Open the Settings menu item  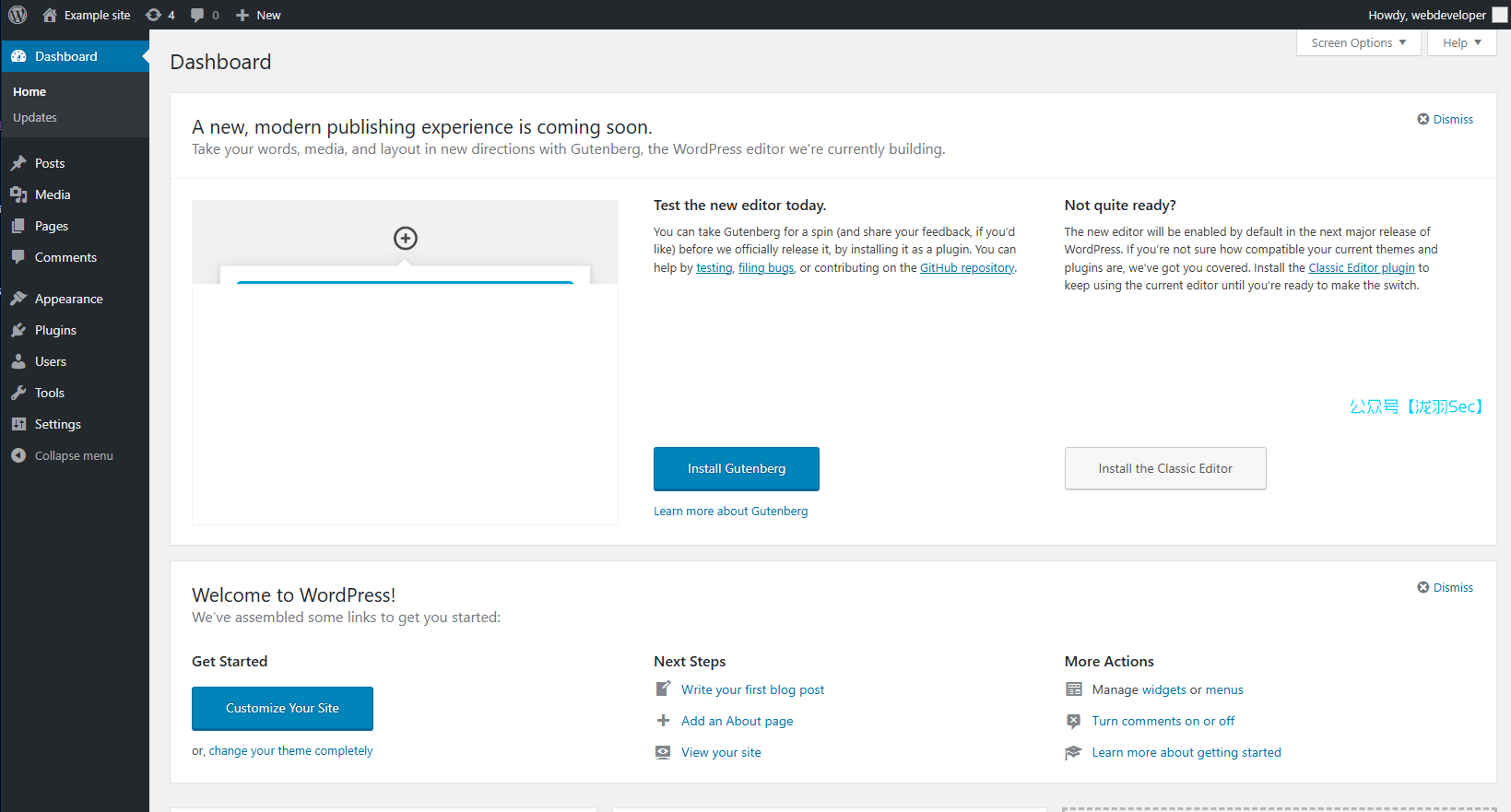pyautogui.click(x=57, y=424)
